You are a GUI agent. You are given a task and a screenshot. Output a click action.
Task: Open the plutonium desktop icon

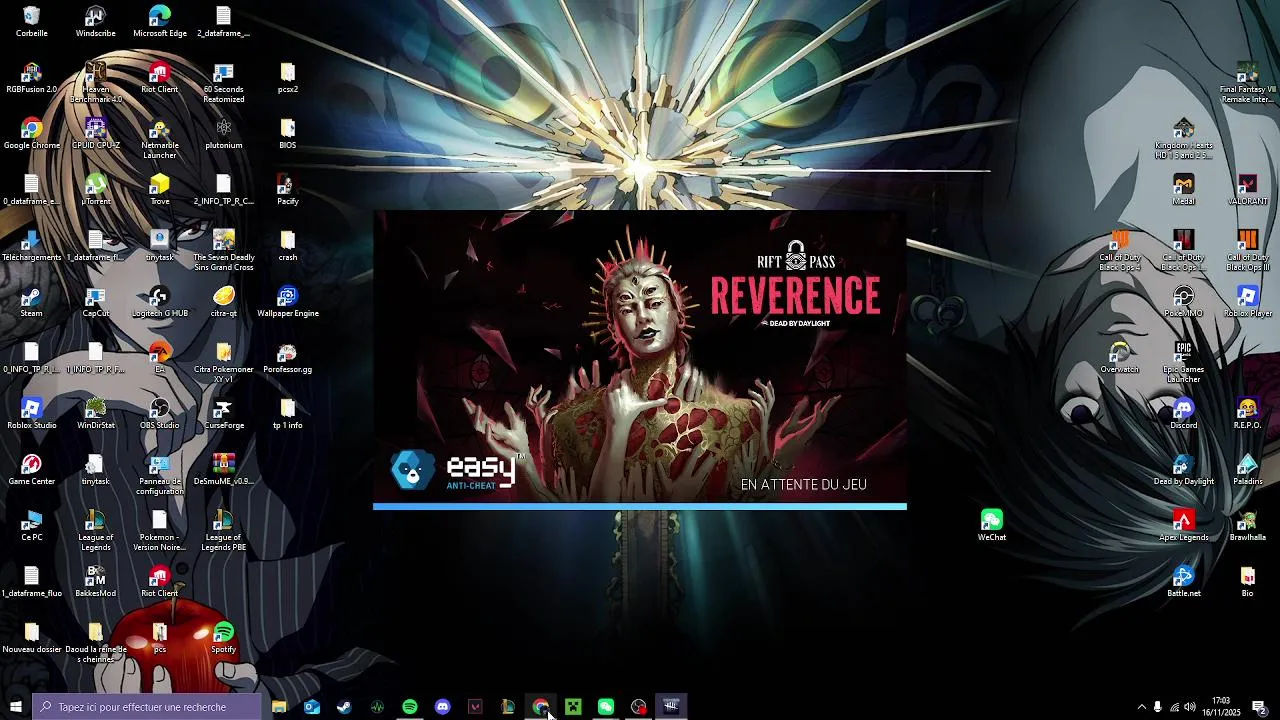tap(224, 134)
